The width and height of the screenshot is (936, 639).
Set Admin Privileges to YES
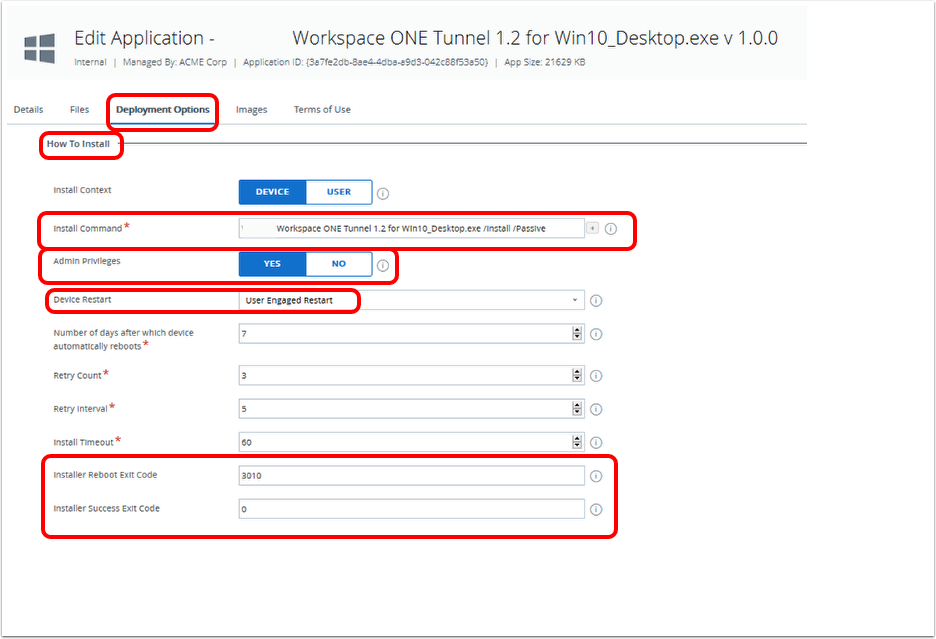point(272,264)
